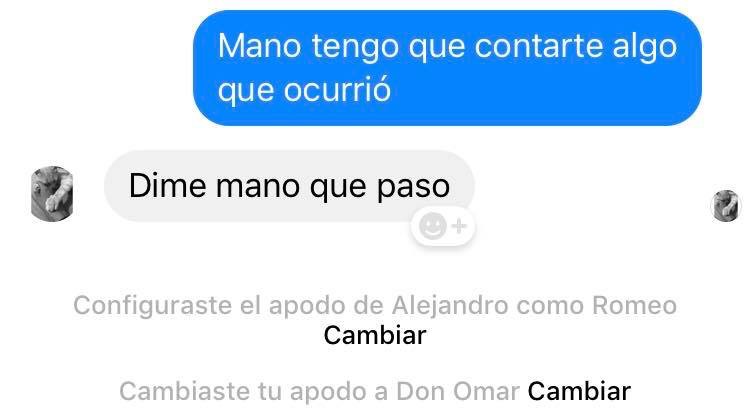Click the word "paso" in the received message

(413, 187)
